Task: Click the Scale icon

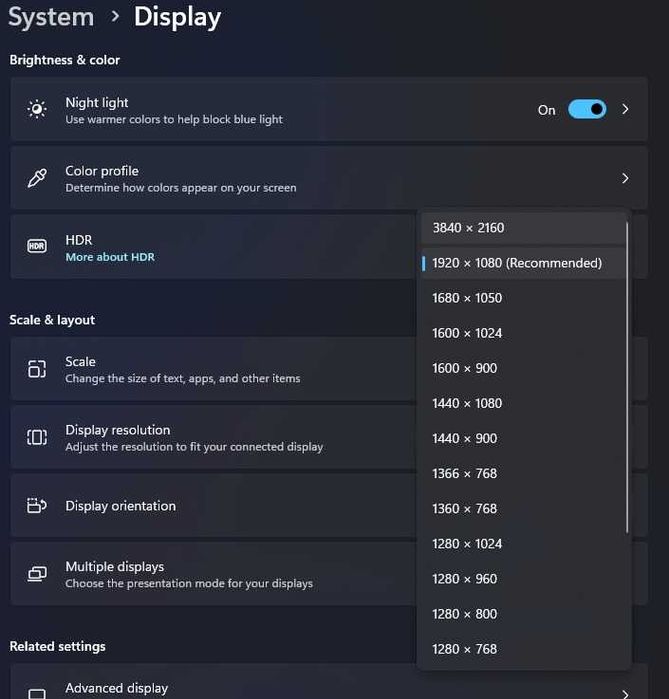Action: pos(37,369)
